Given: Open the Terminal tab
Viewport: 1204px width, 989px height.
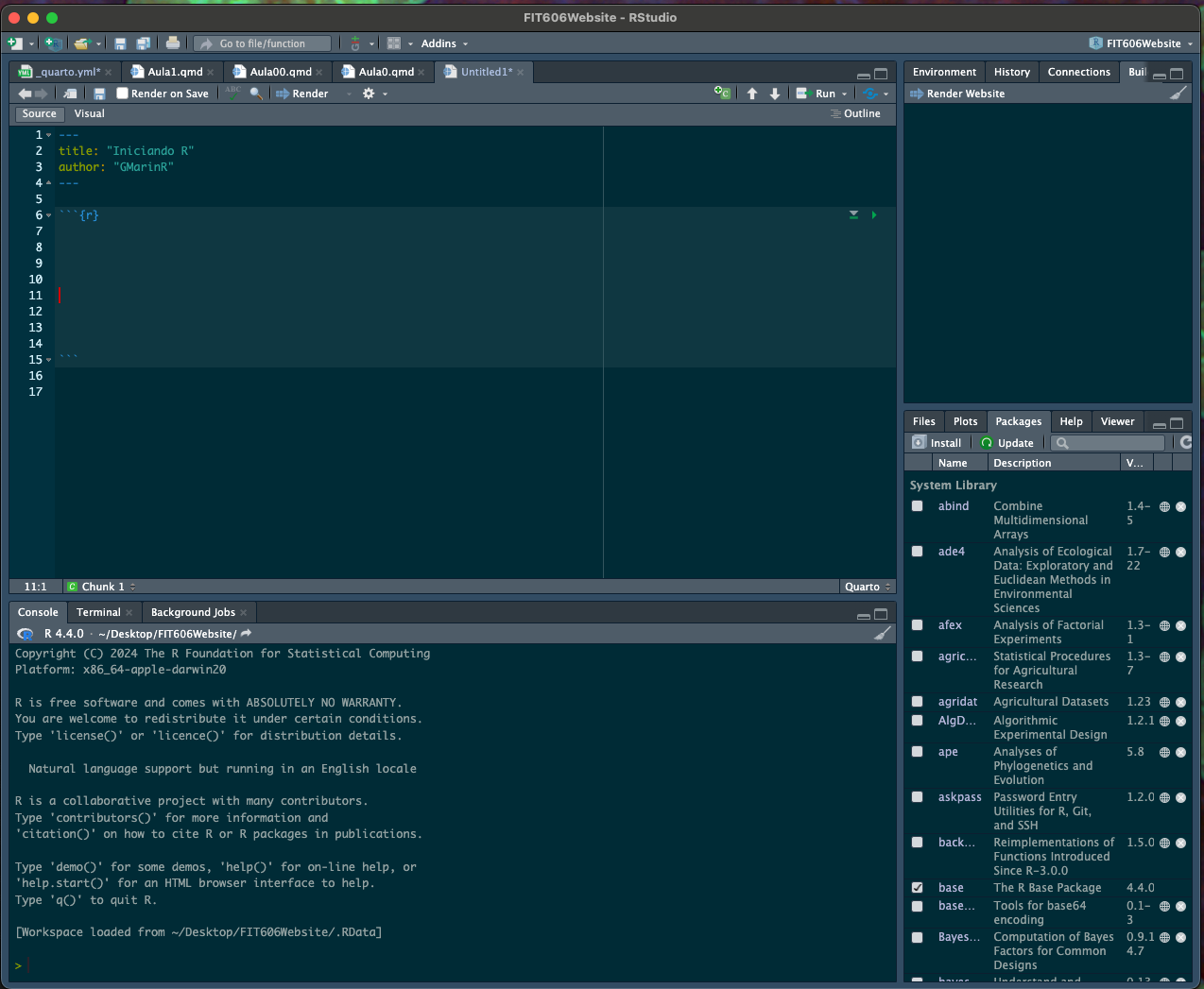Looking at the screenshot, I should (x=98, y=612).
